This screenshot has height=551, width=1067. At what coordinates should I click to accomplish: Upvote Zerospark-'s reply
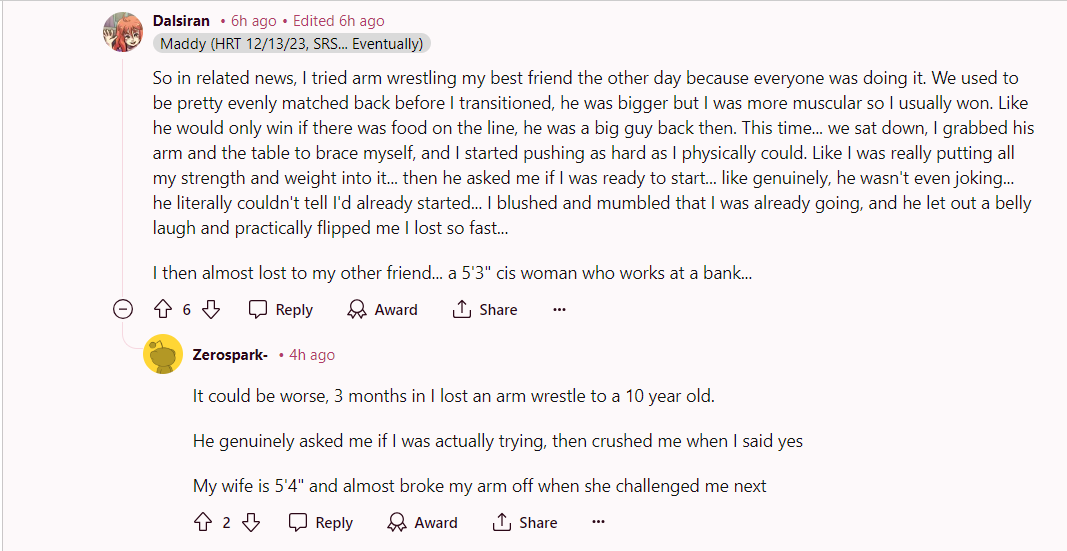click(x=203, y=523)
